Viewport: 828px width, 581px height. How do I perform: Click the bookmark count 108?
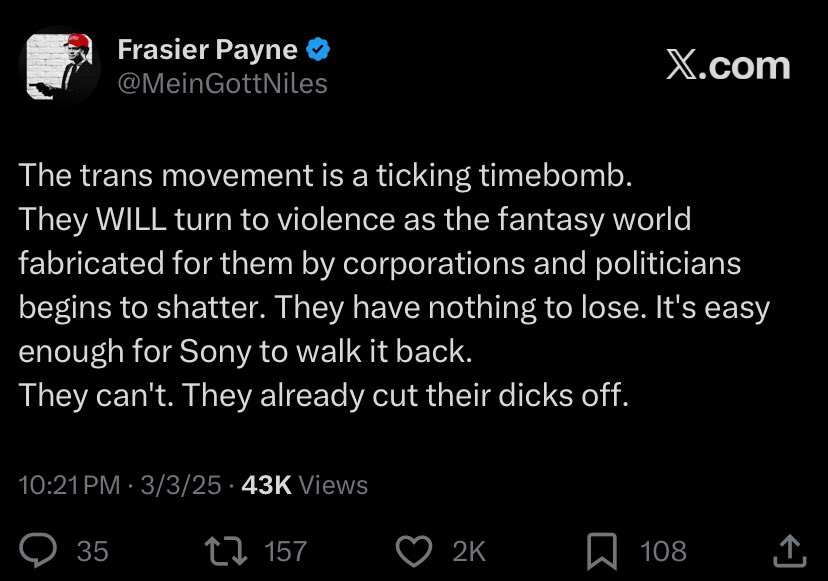pyautogui.click(x=664, y=550)
